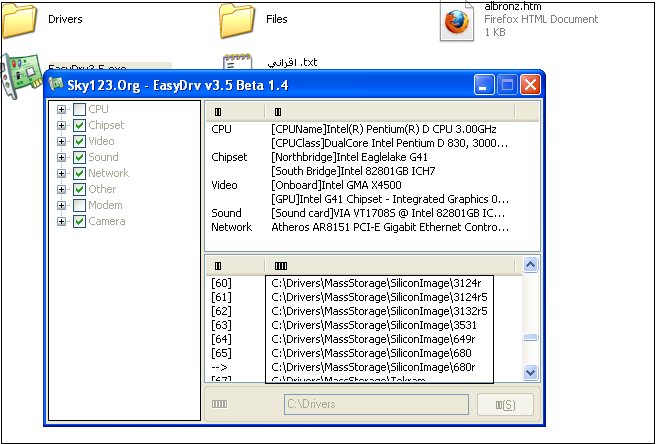Screen dimensions: 656x444
Task: Select driver path ending SiliconImage\3124r5
Action: (x=379, y=298)
